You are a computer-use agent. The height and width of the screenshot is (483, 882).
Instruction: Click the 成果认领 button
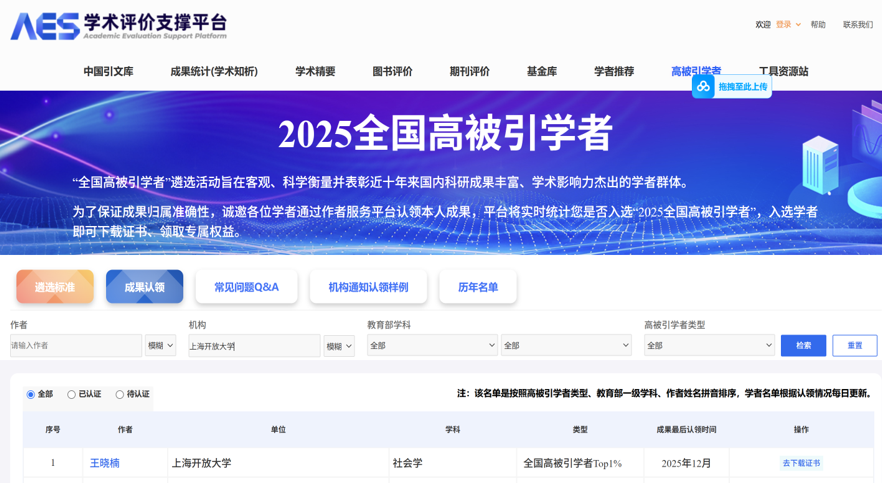click(144, 287)
